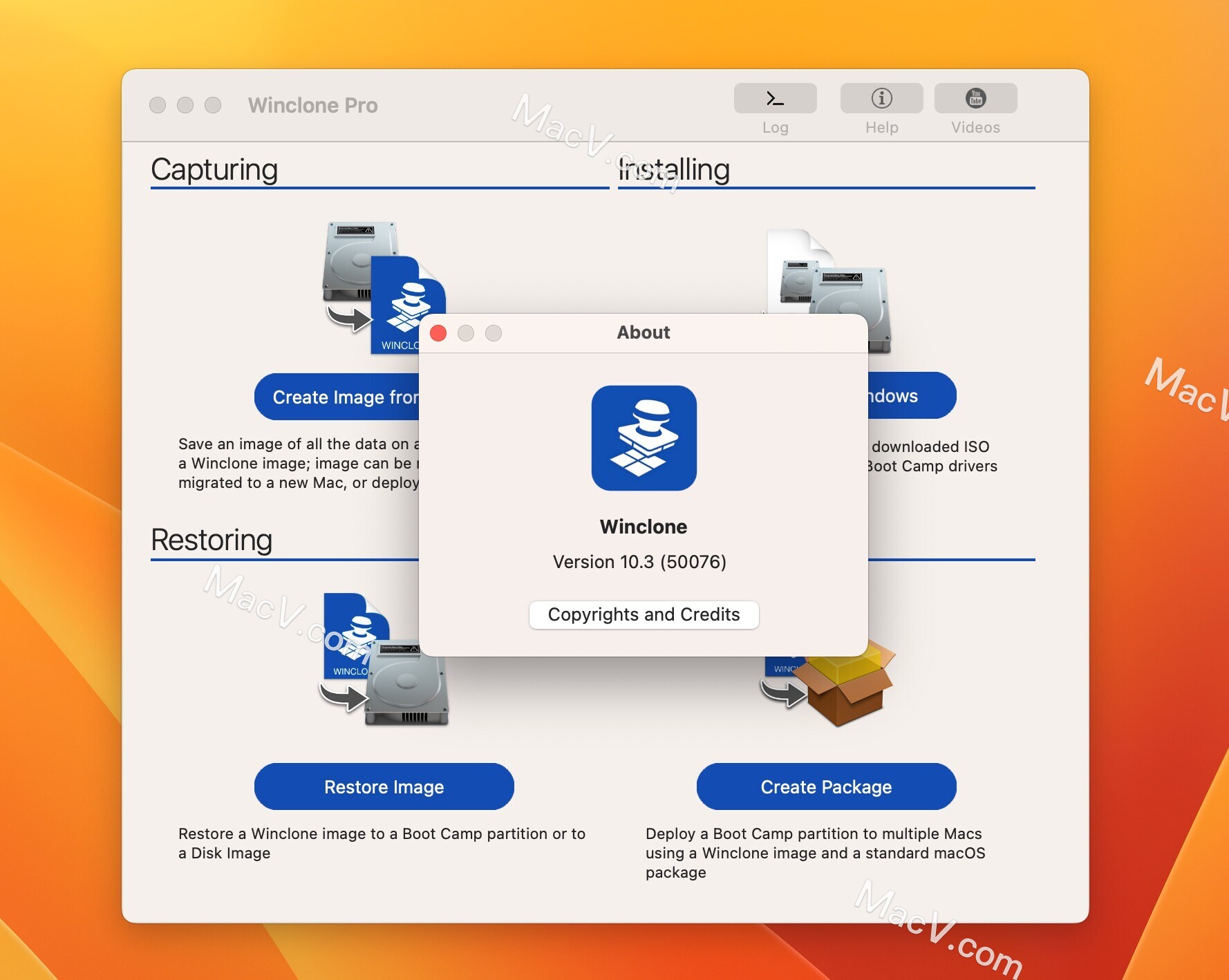Click the main window's close button
1229x980 pixels.
(x=158, y=105)
